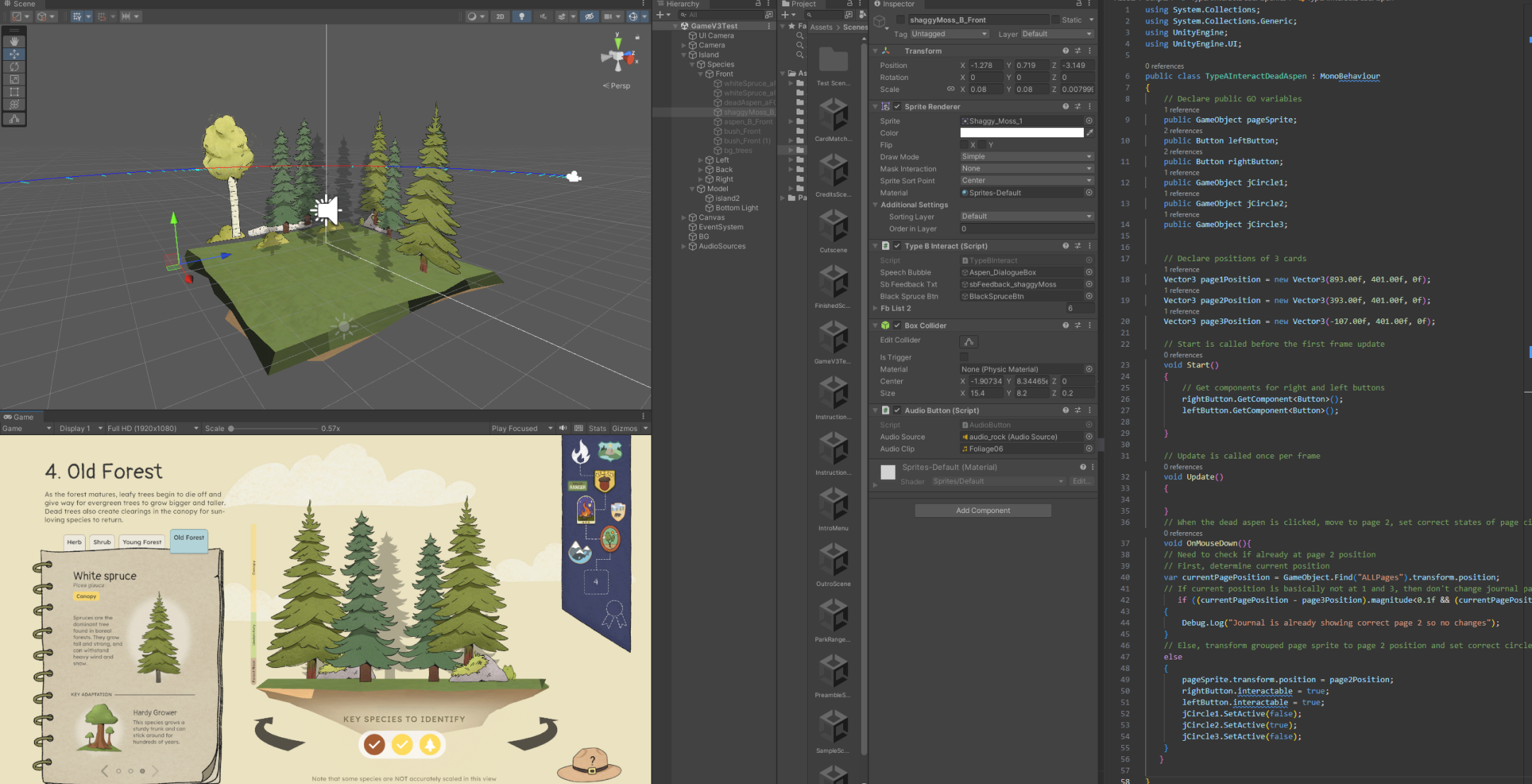This screenshot has height=784, width=1532.
Task: Click the Stats button in Game view
Action: pos(598,428)
